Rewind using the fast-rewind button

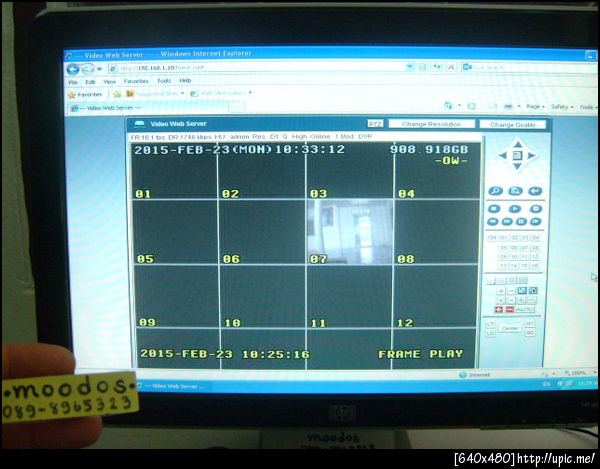(493, 221)
